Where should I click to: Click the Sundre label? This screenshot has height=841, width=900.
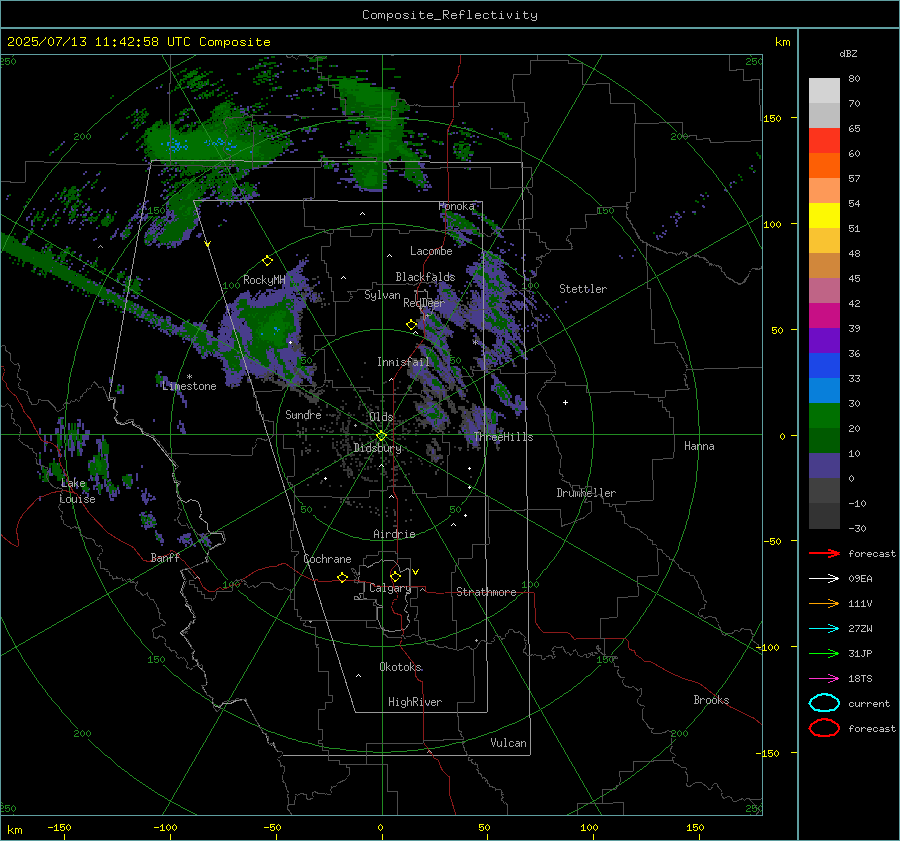click(x=303, y=414)
